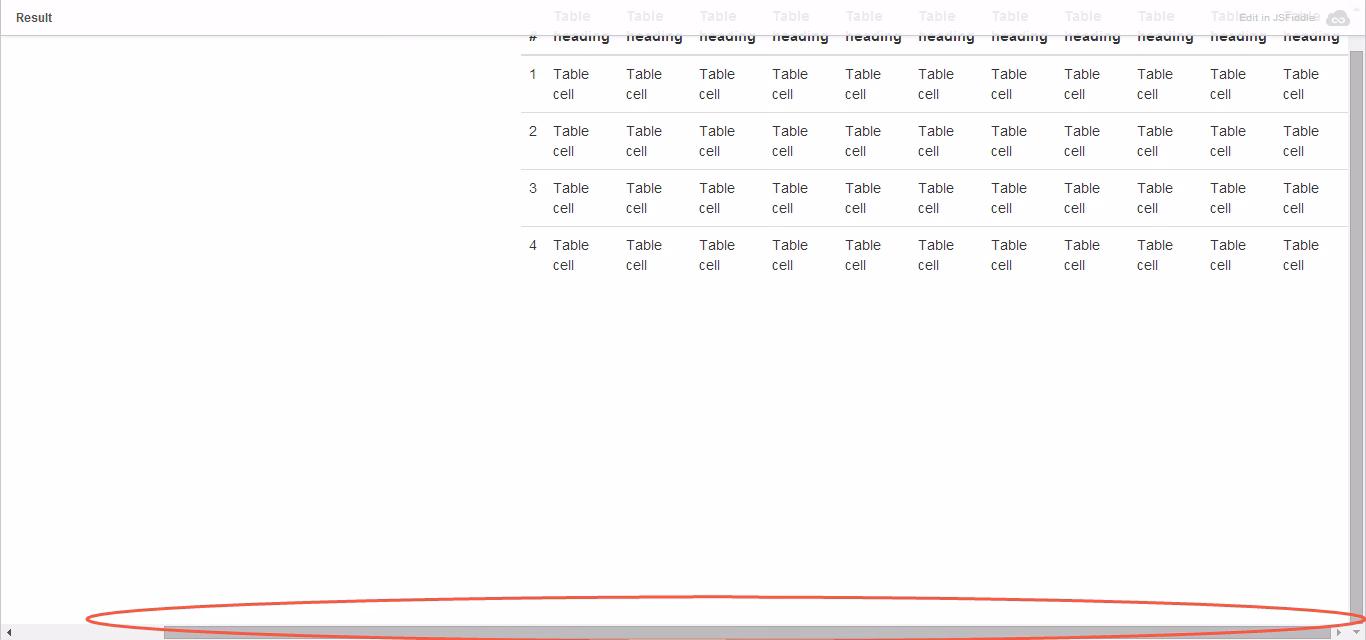This screenshot has height=640, width=1366.
Task: Click the first 'Table heading' column header
Action: point(580,27)
